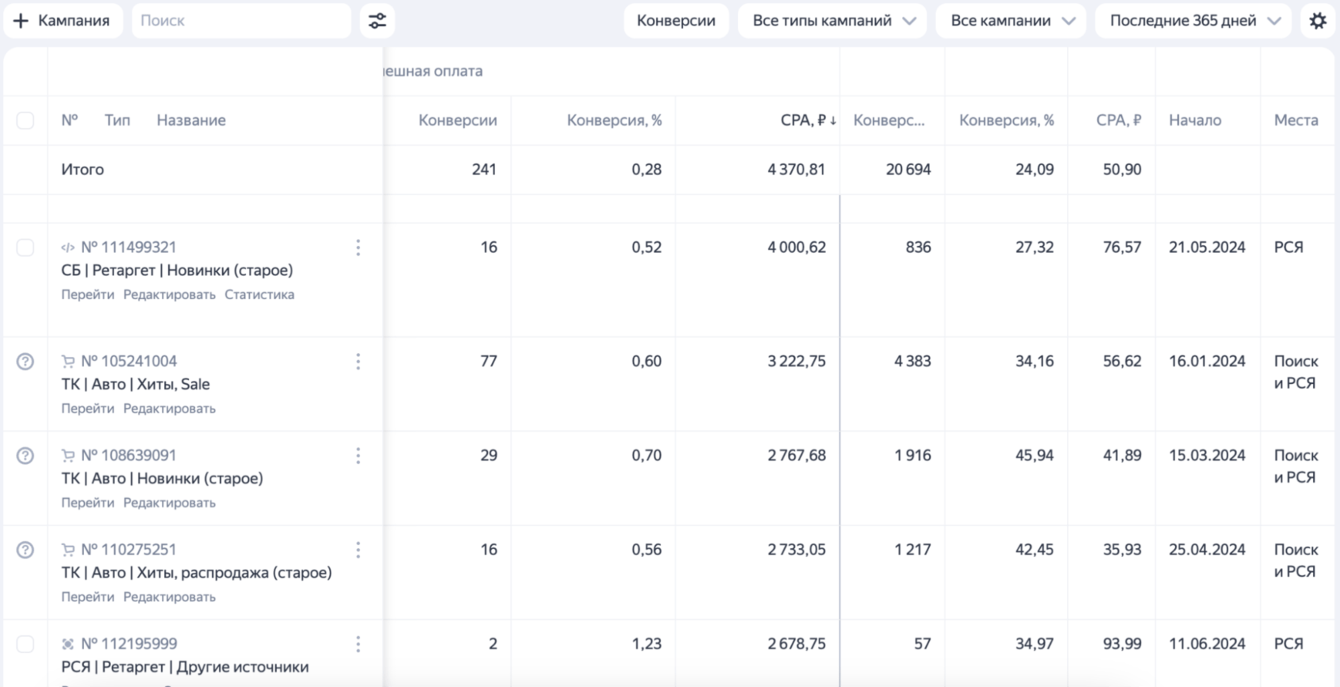Click the '+ Кампания' add button
This screenshot has height=687, width=1340.
tap(62, 21)
